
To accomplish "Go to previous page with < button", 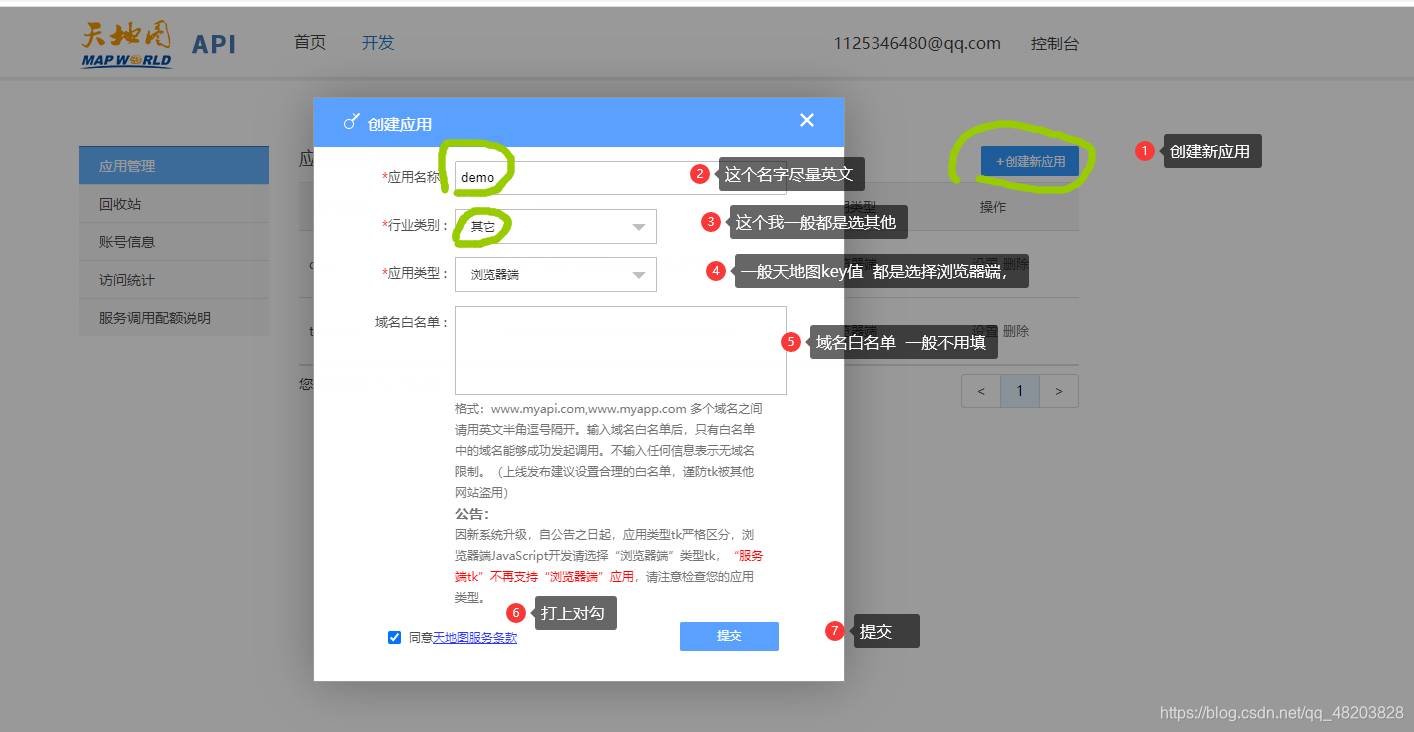I will coord(981,391).
